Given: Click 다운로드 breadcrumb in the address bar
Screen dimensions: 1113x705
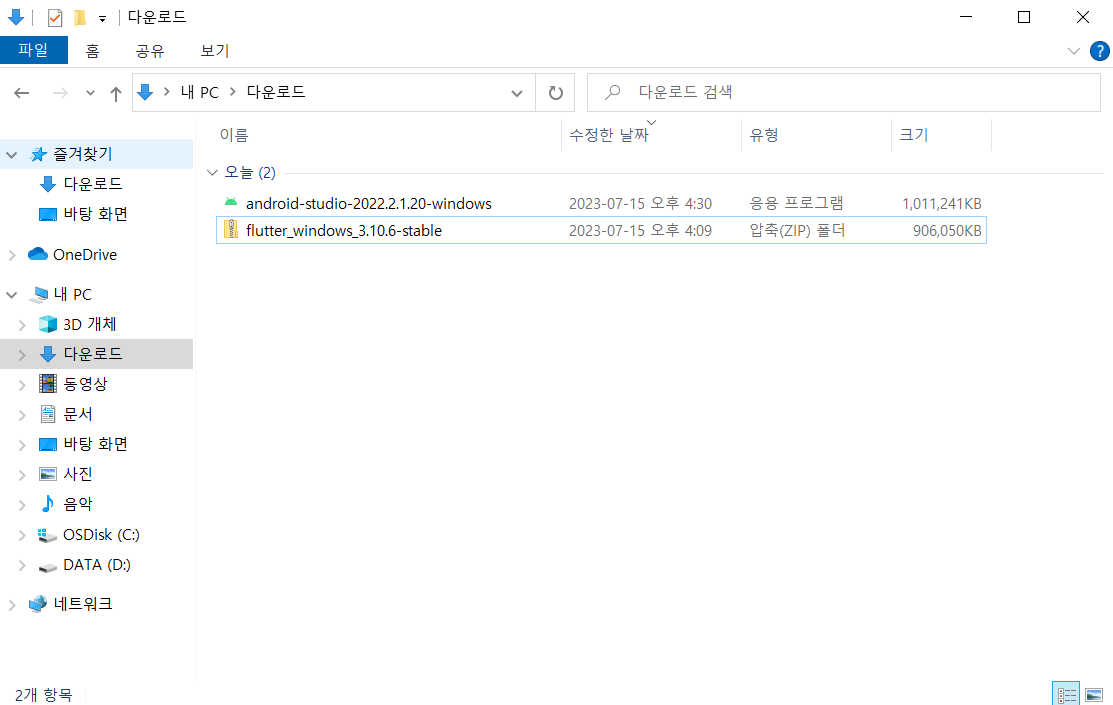Looking at the screenshot, I should pos(275,92).
